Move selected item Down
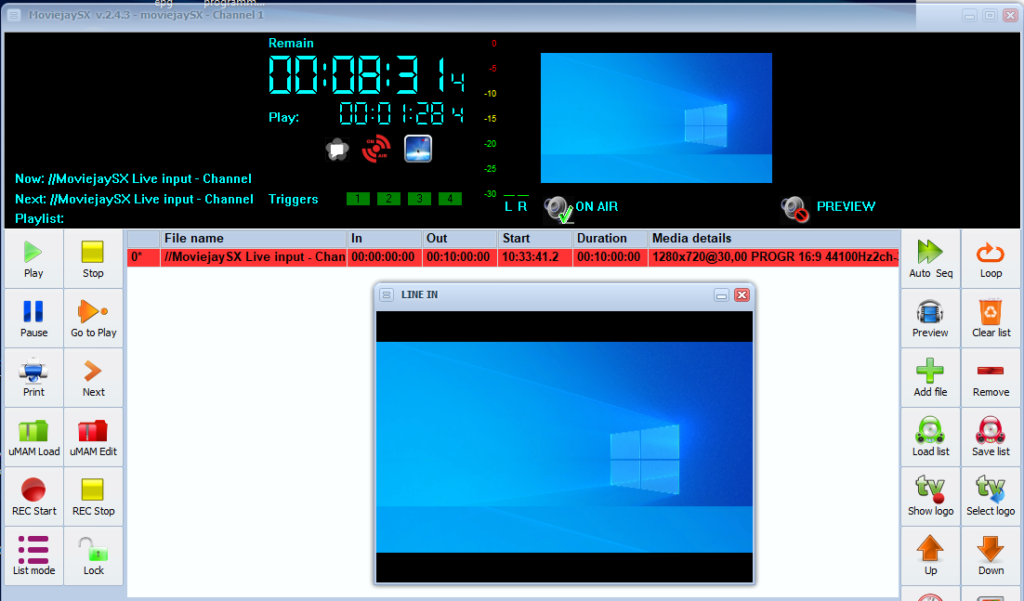 pos(991,556)
